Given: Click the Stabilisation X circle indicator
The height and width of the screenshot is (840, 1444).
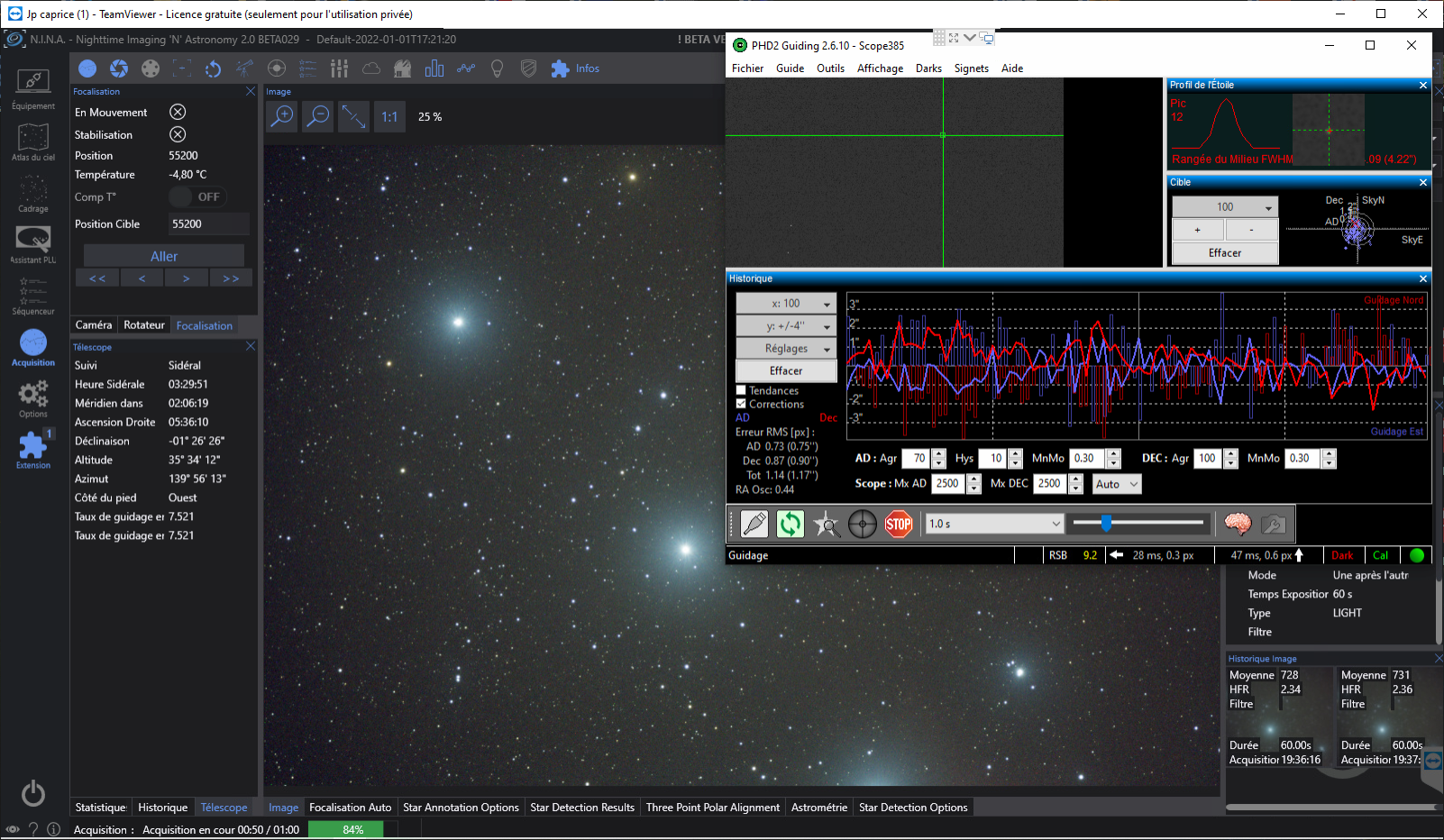Looking at the screenshot, I should pyautogui.click(x=178, y=134).
